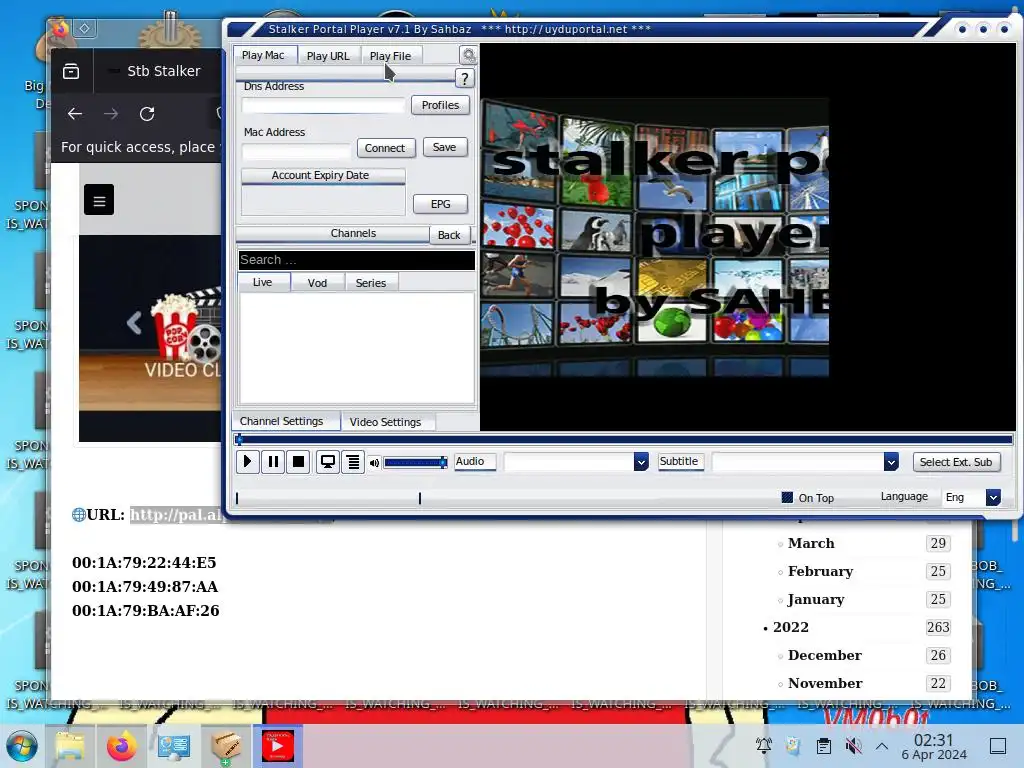1024x768 pixels.
Task: Click the red player taskbar icon
Action: [x=278, y=746]
